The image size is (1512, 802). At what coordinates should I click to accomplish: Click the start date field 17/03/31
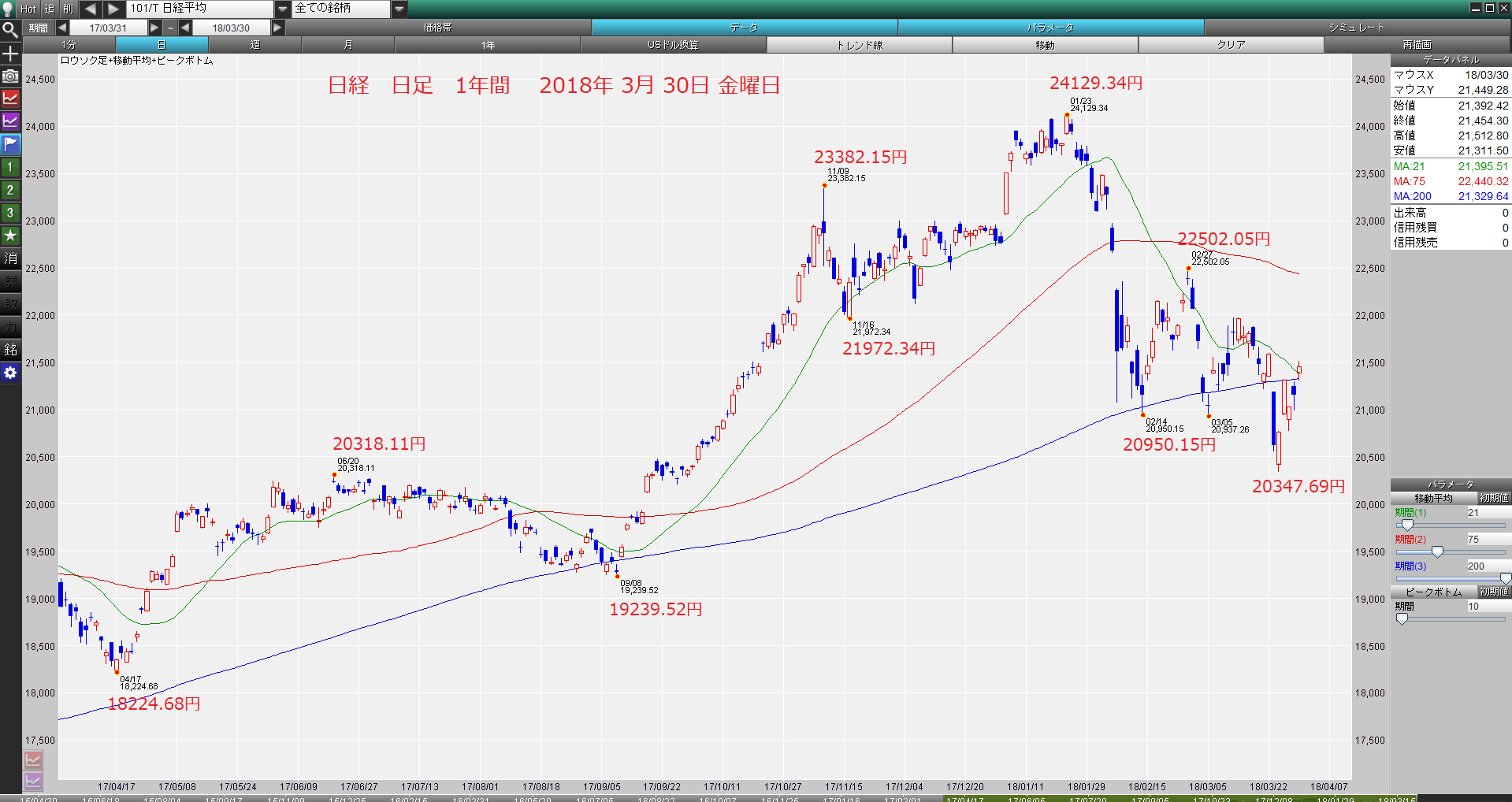coord(108,28)
